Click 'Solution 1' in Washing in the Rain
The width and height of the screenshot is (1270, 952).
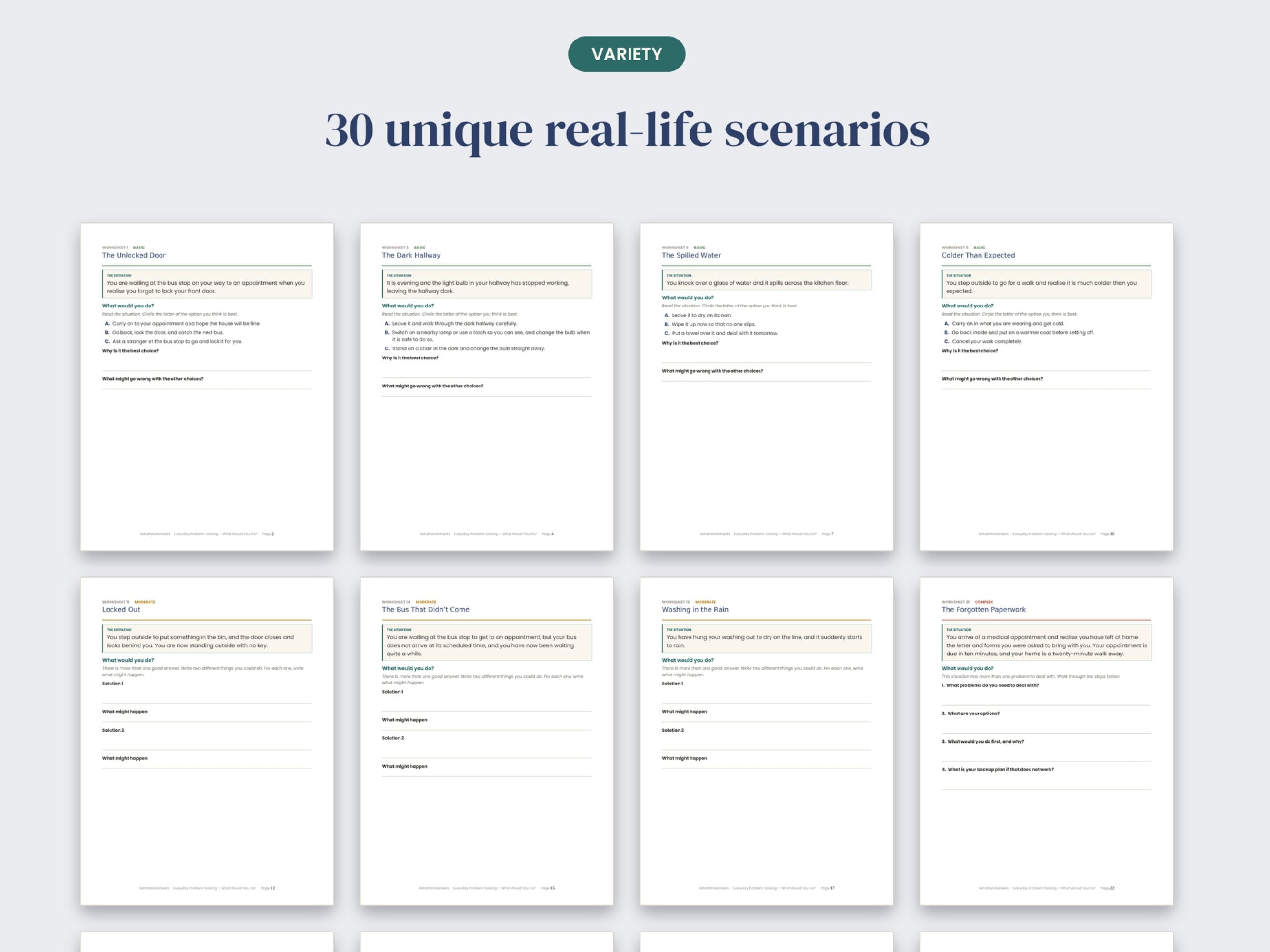click(672, 684)
